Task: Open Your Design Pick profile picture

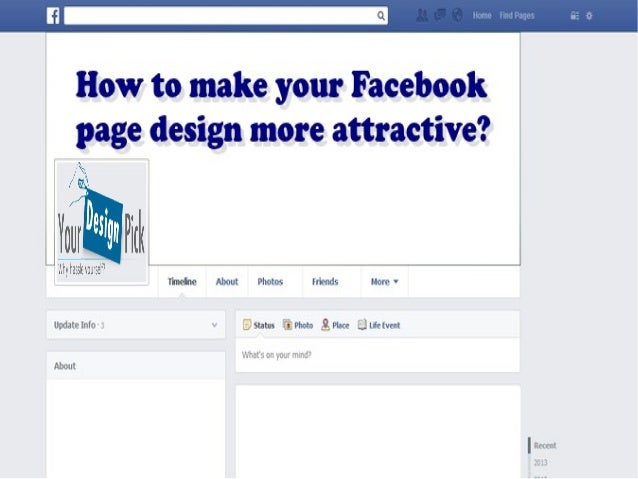Action: (x=102, y=222)
